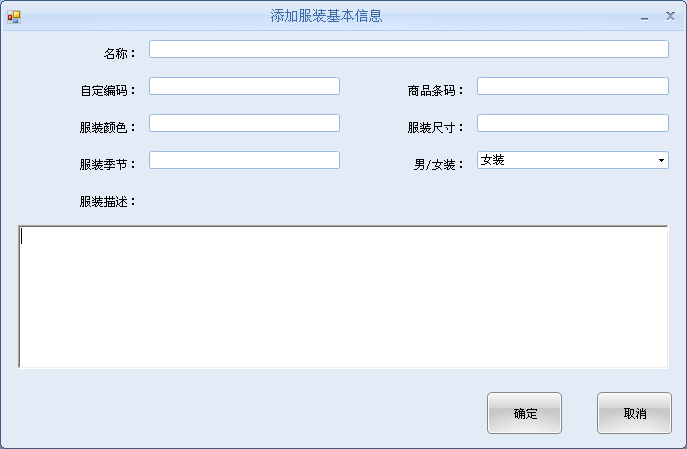This screenshot has width=687, height=449.
Task: Click inside the 服装描述 text area
Action: [x=344, y=297]
